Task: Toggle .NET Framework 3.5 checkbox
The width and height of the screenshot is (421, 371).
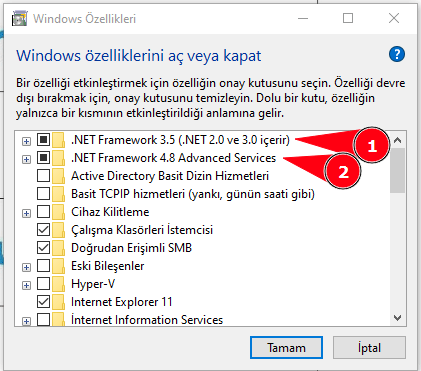Action: click(43, 139)
